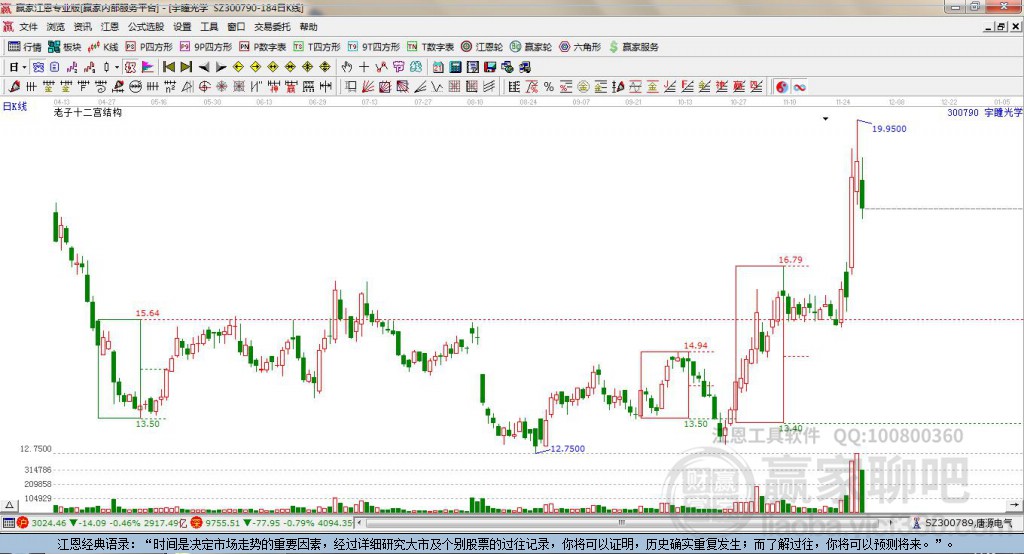Open 9T四方形 tool
This screenshot has height=554, width=1024.
pyautogui.click(x=374, y=47)
